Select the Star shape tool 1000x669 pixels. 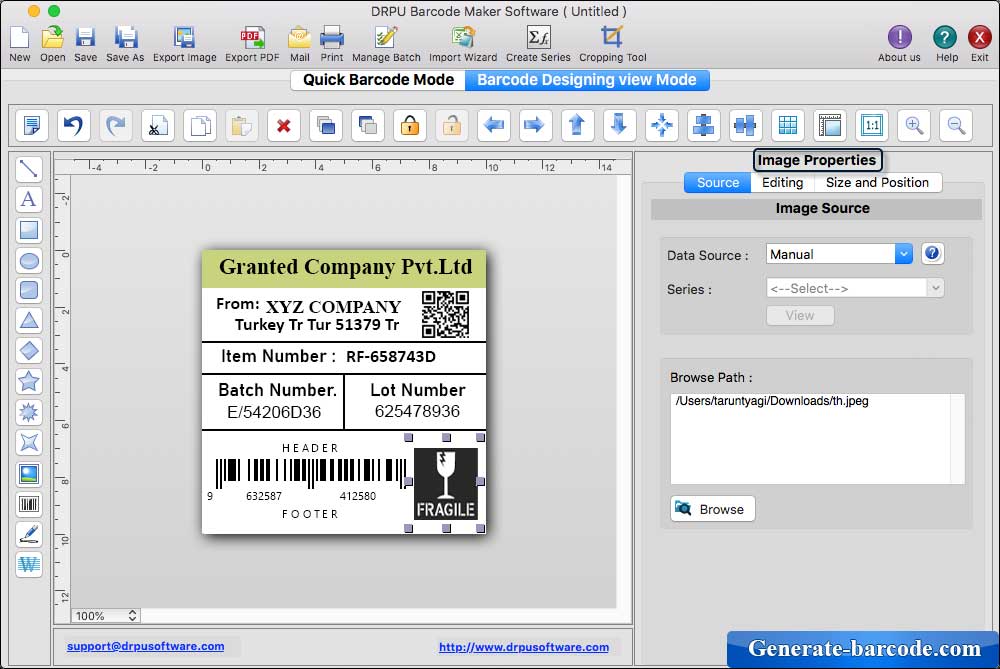tap(29, 381)
